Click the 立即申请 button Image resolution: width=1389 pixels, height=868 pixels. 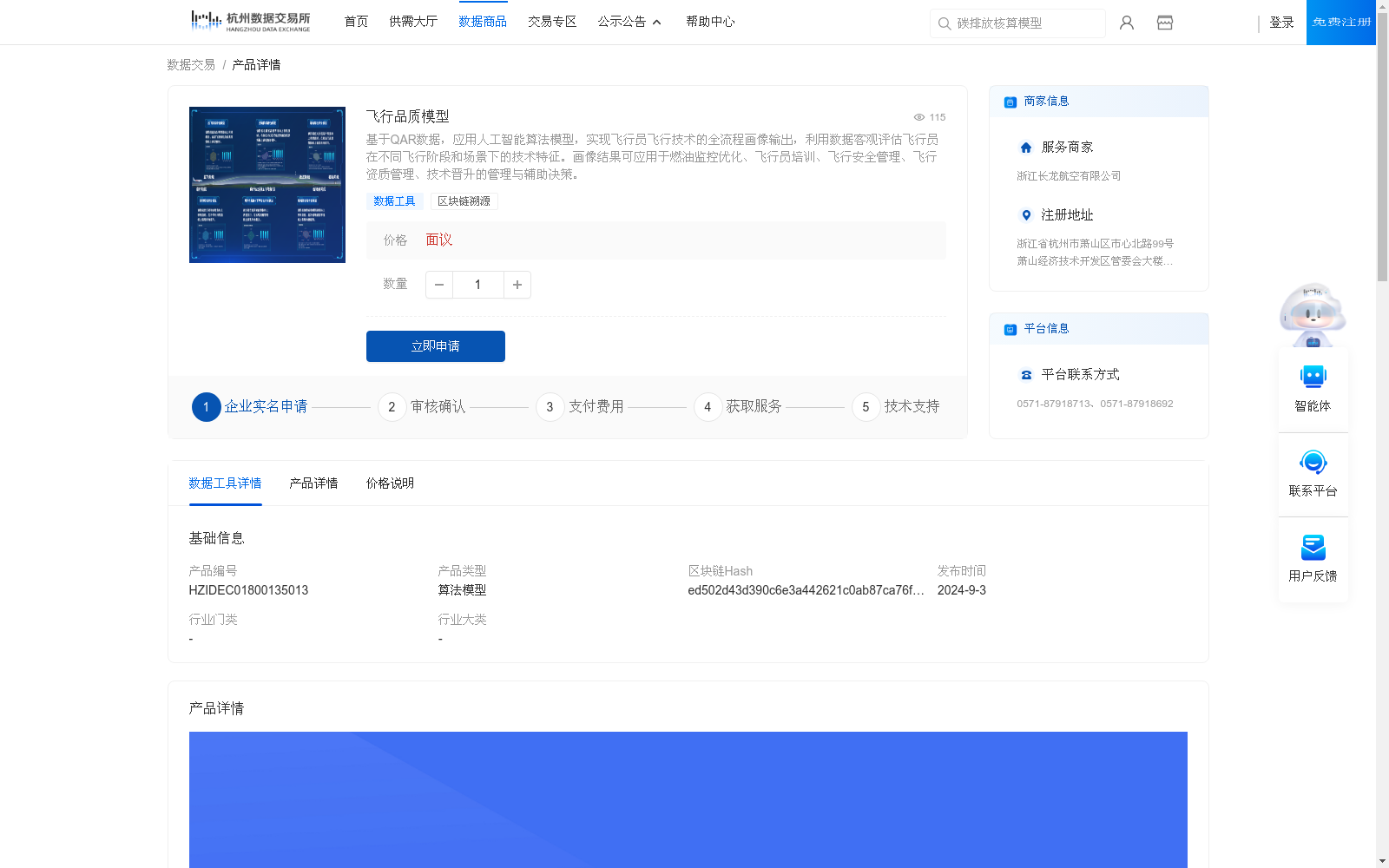(436, 346)
